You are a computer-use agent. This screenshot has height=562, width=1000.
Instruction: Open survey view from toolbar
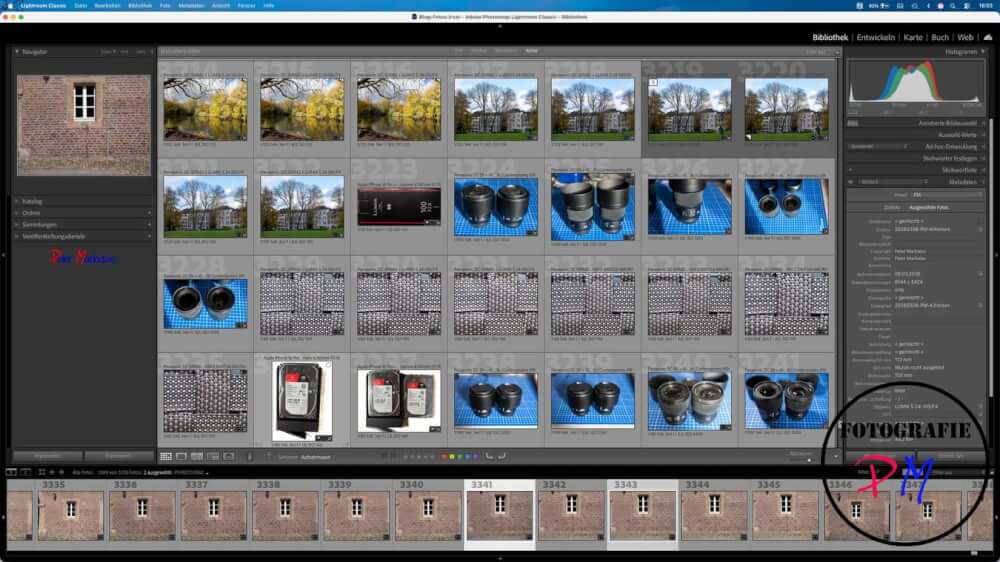point(212,456)
